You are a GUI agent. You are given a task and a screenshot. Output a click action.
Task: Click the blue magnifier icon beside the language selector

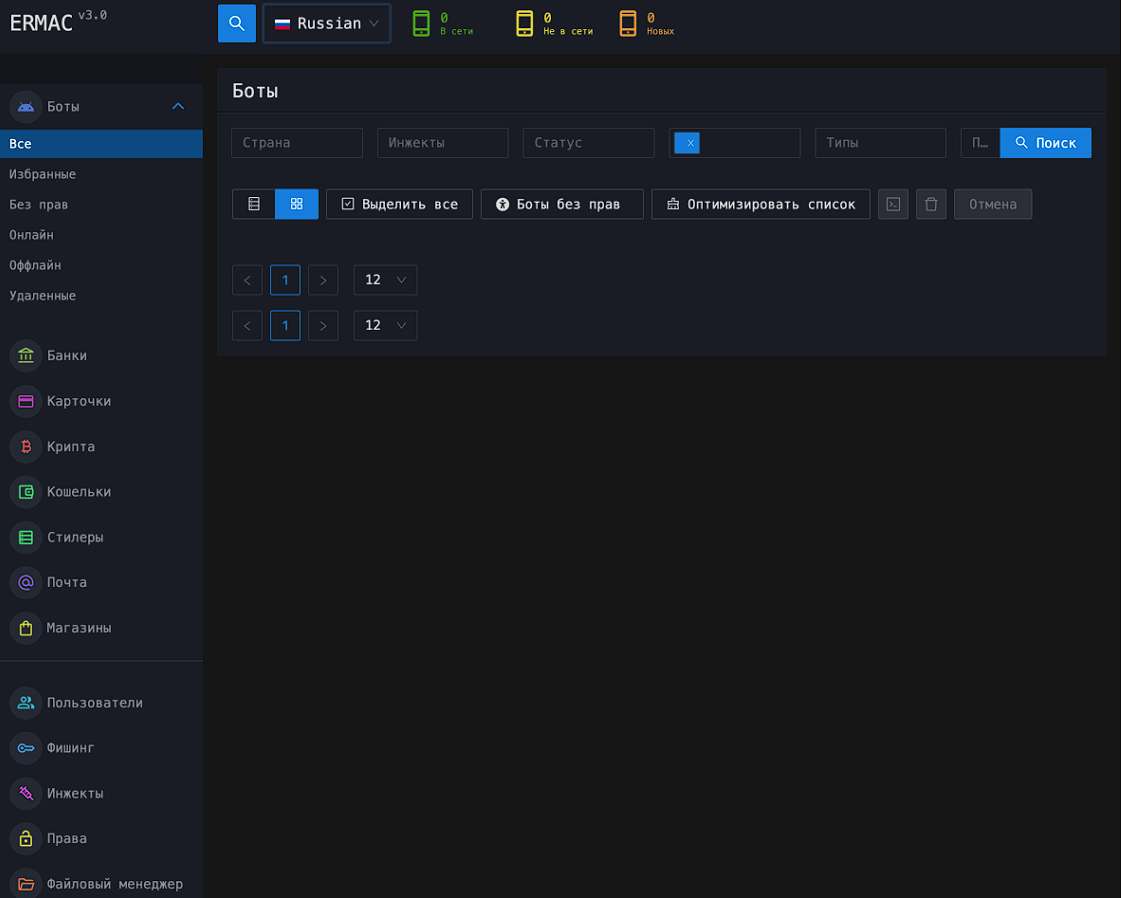237,23
